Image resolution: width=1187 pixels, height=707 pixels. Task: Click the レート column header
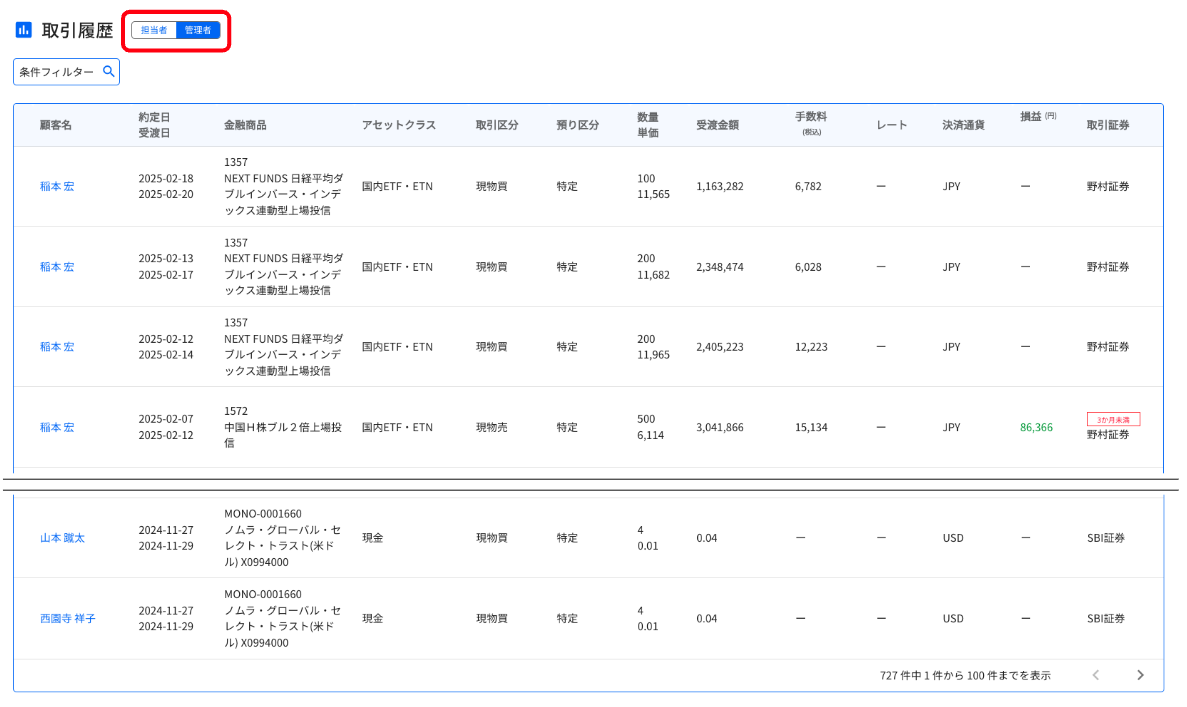pos(892,125)
